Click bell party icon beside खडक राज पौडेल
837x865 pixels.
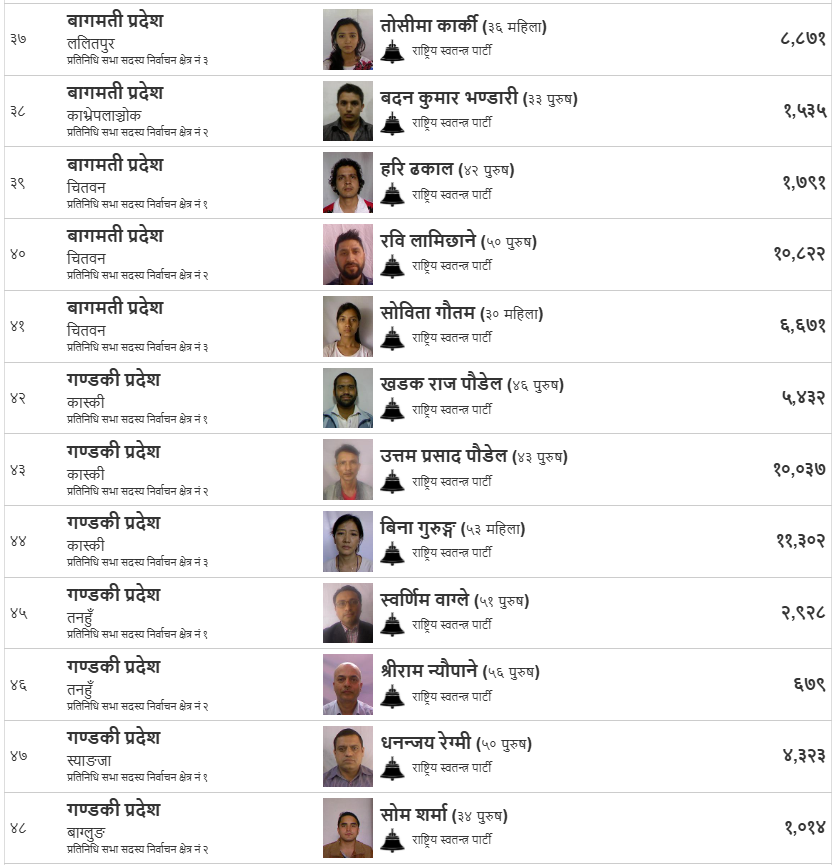(x=392, y=409)
